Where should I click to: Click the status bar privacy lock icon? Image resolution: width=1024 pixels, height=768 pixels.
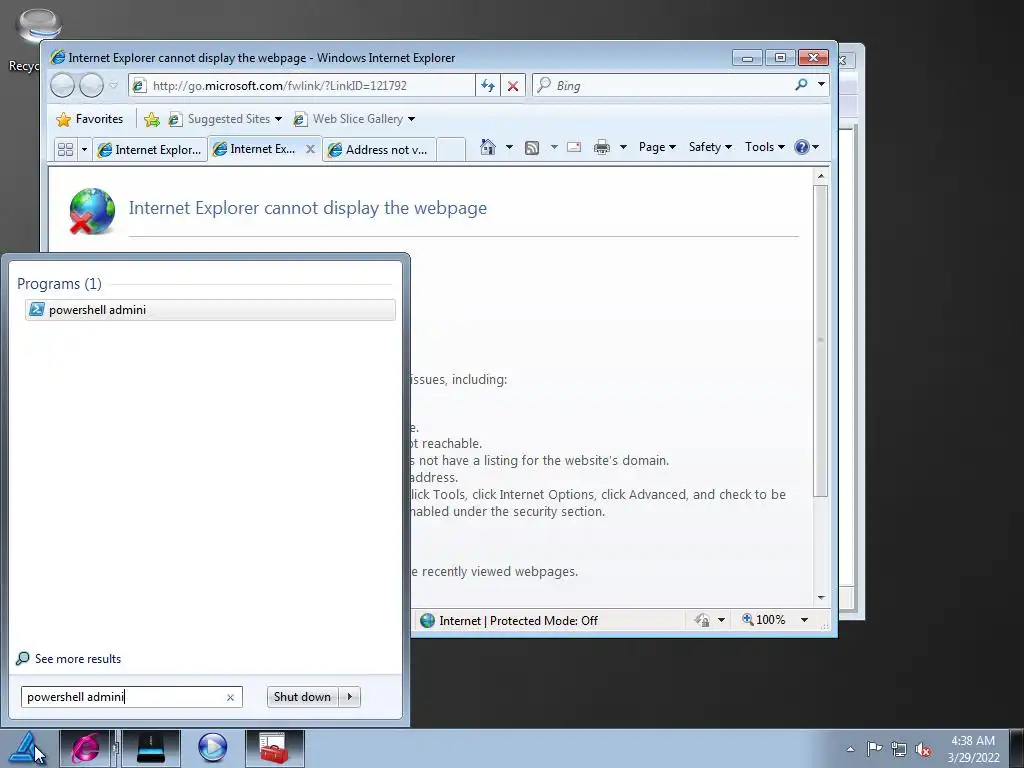[702, 620]
